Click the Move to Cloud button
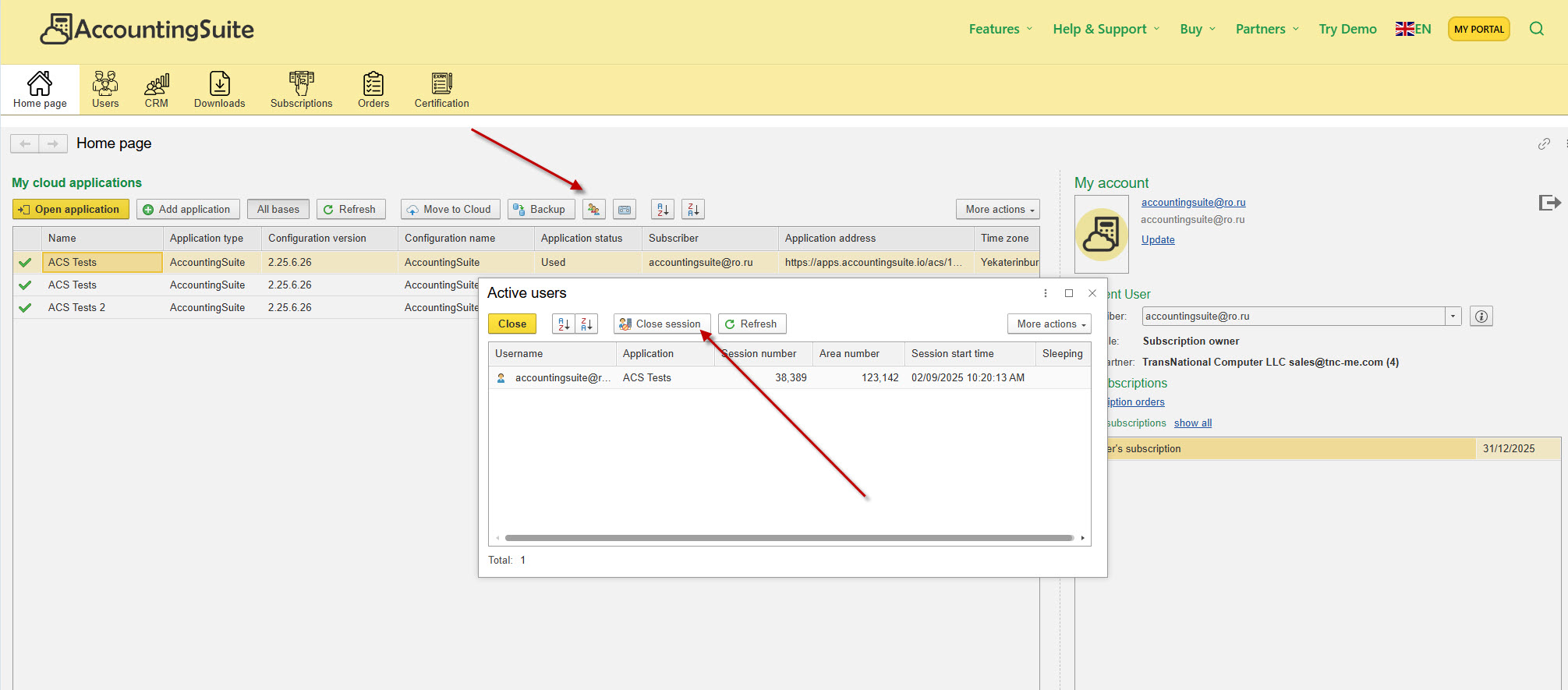The height and width of the screenshot is (690, 1568). 450,209
